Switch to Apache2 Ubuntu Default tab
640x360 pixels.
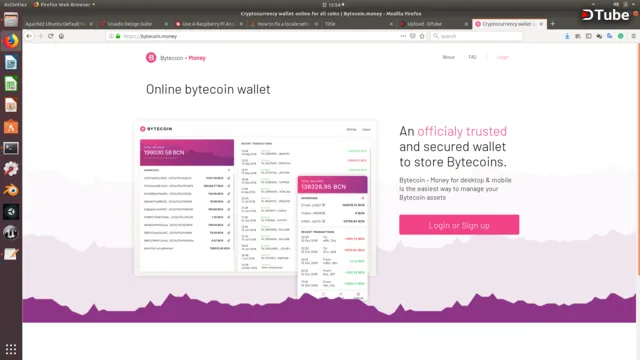(x=58, y=24)
